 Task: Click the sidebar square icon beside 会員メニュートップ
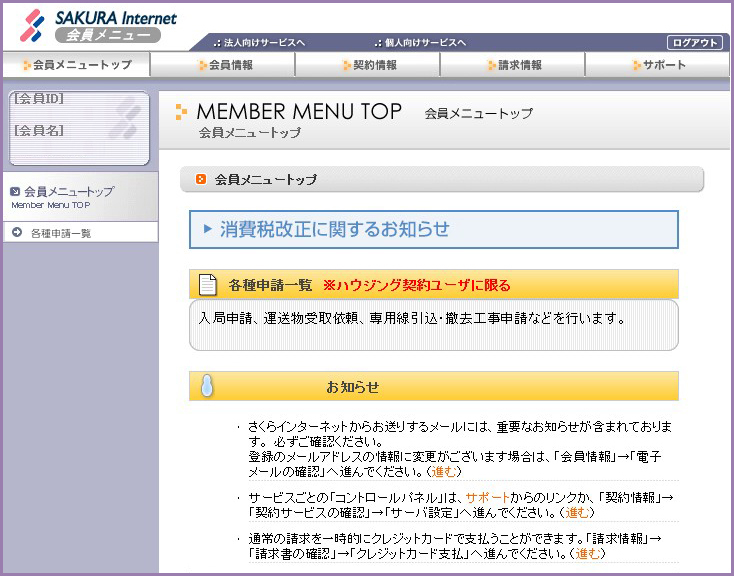click(14, 191)
